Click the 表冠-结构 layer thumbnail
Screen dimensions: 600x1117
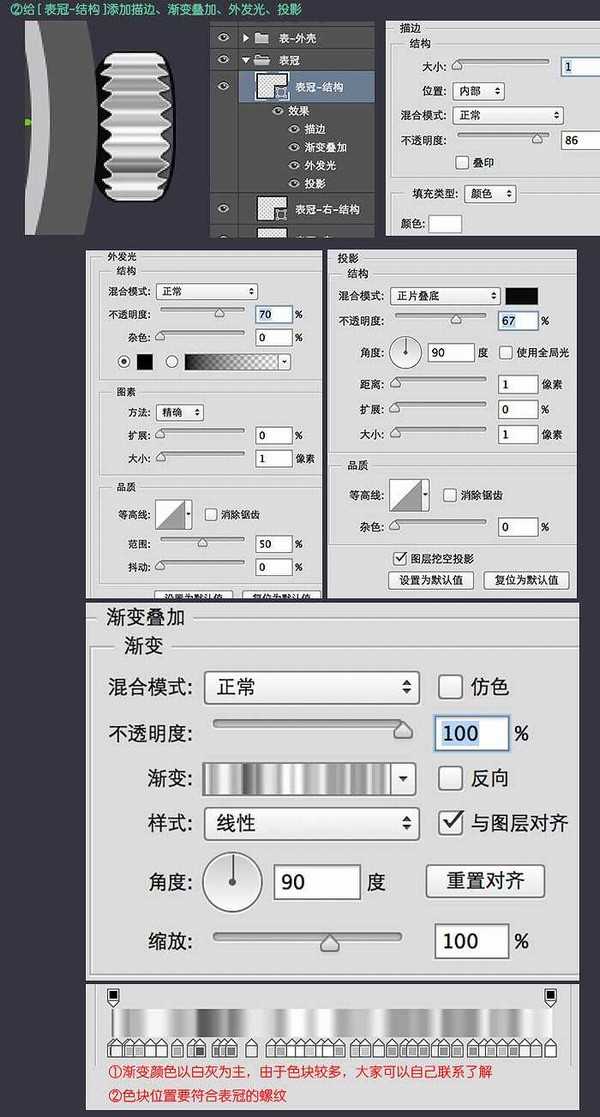click(x=272, y=87)
